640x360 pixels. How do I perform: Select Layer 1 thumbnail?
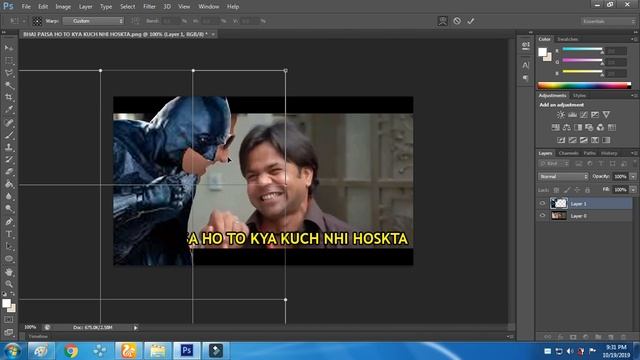(x=559, y=203)
